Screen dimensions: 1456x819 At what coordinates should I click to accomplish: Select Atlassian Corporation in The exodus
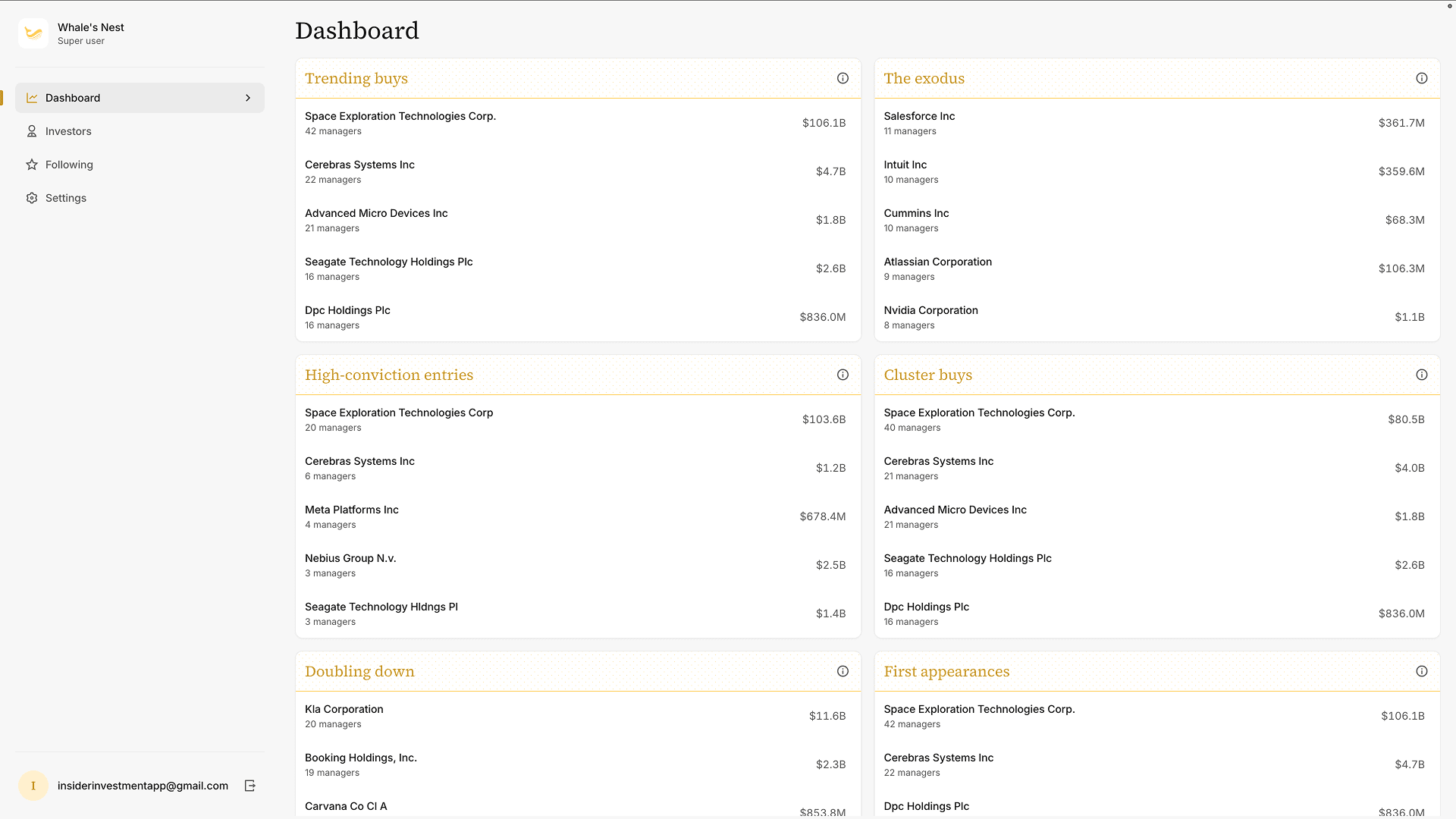point(1156,268)
